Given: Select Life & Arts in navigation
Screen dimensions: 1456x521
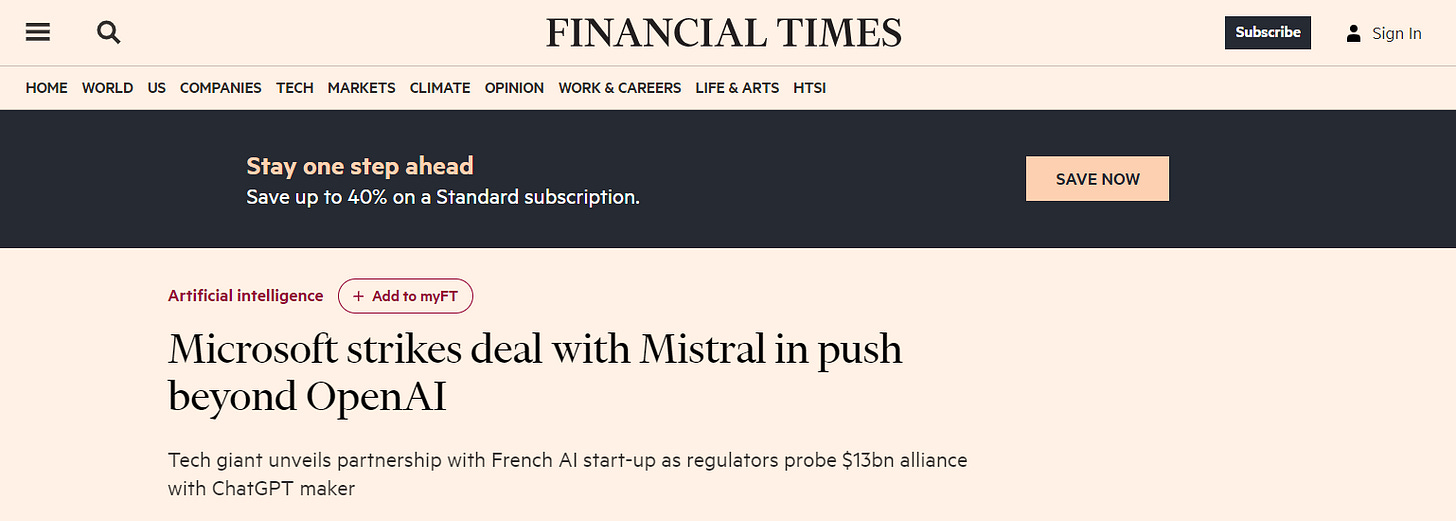Looking at the screenshot, I should [x=736, y=88].
